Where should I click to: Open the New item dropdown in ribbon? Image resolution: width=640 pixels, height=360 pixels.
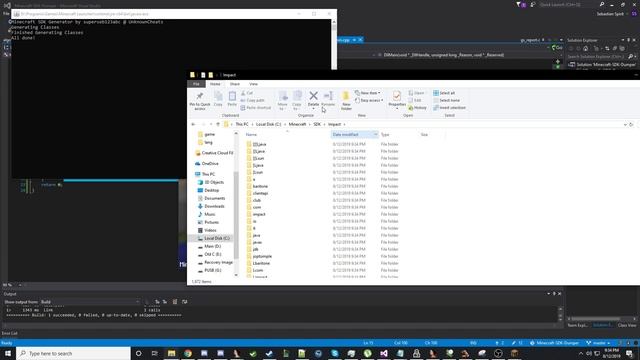368,93
